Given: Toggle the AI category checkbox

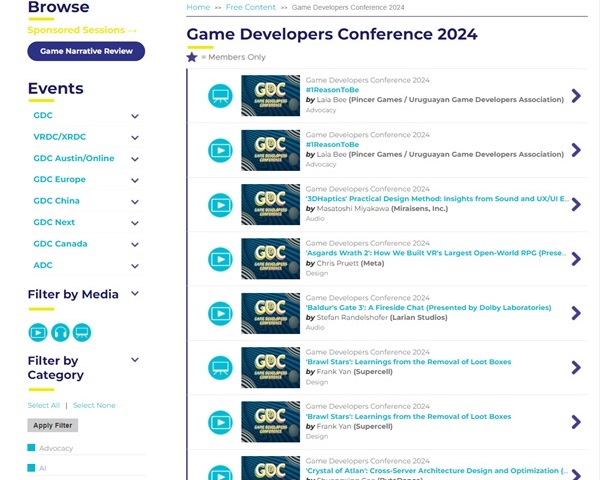Looking at the screenshot, I should click(31, 468).
